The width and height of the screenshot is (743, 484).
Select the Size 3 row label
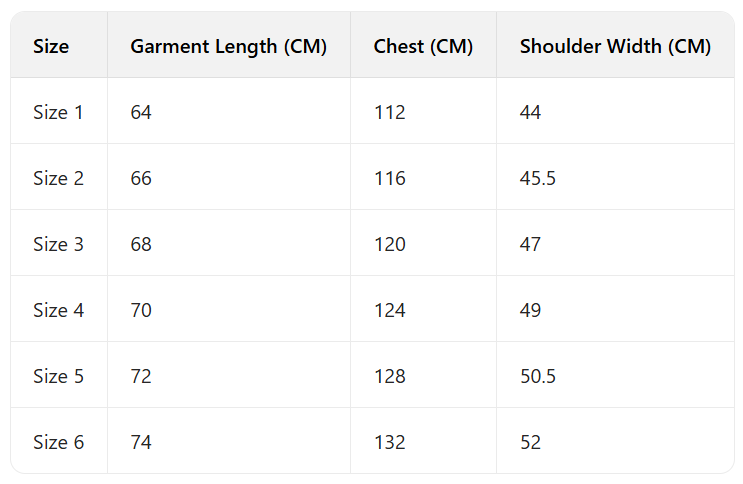(x=58, y=244)
